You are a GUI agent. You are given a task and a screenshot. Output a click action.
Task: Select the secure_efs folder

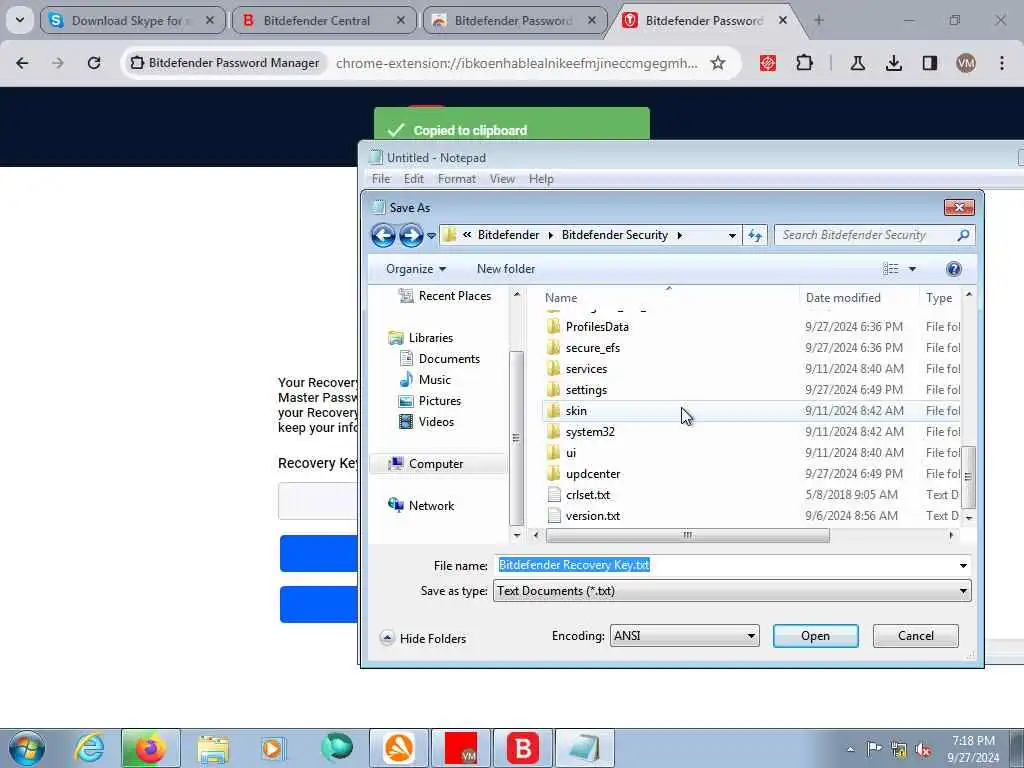(x=592, y=347)
